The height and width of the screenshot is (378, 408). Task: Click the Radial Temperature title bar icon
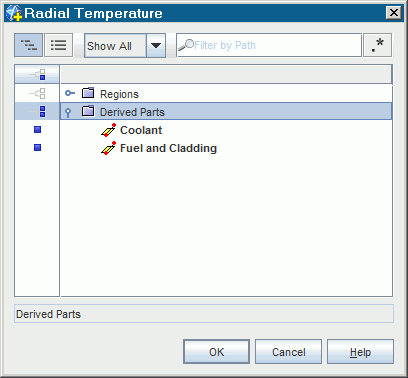(x=14, y=13)
